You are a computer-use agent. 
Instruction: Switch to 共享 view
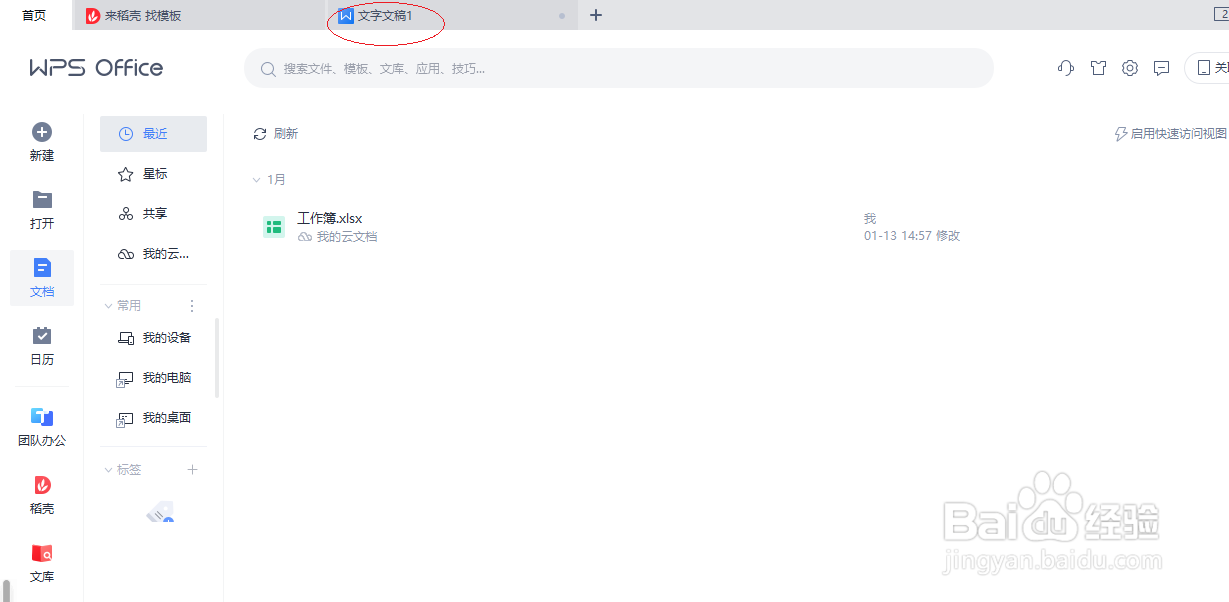tap(152, 213)
